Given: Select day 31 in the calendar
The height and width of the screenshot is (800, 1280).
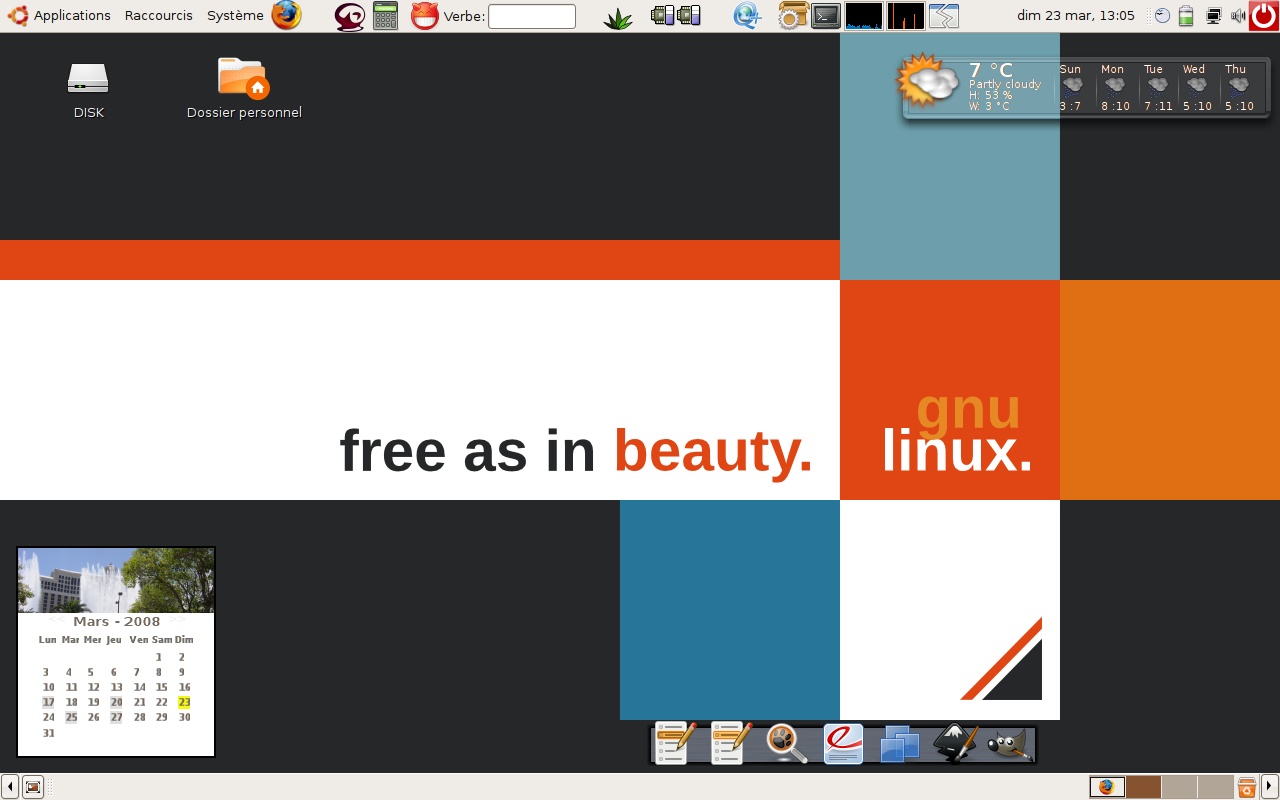Looking at the screenshot, I should click(x=48, y=733).
